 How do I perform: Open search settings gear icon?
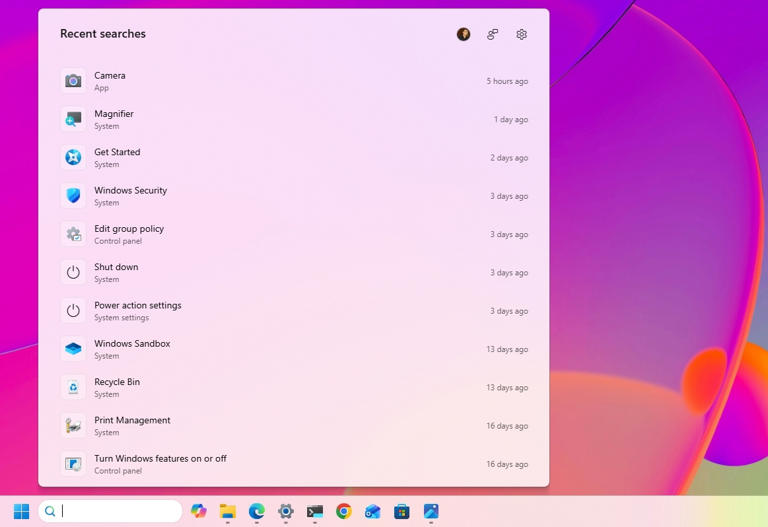pos(522,34)
